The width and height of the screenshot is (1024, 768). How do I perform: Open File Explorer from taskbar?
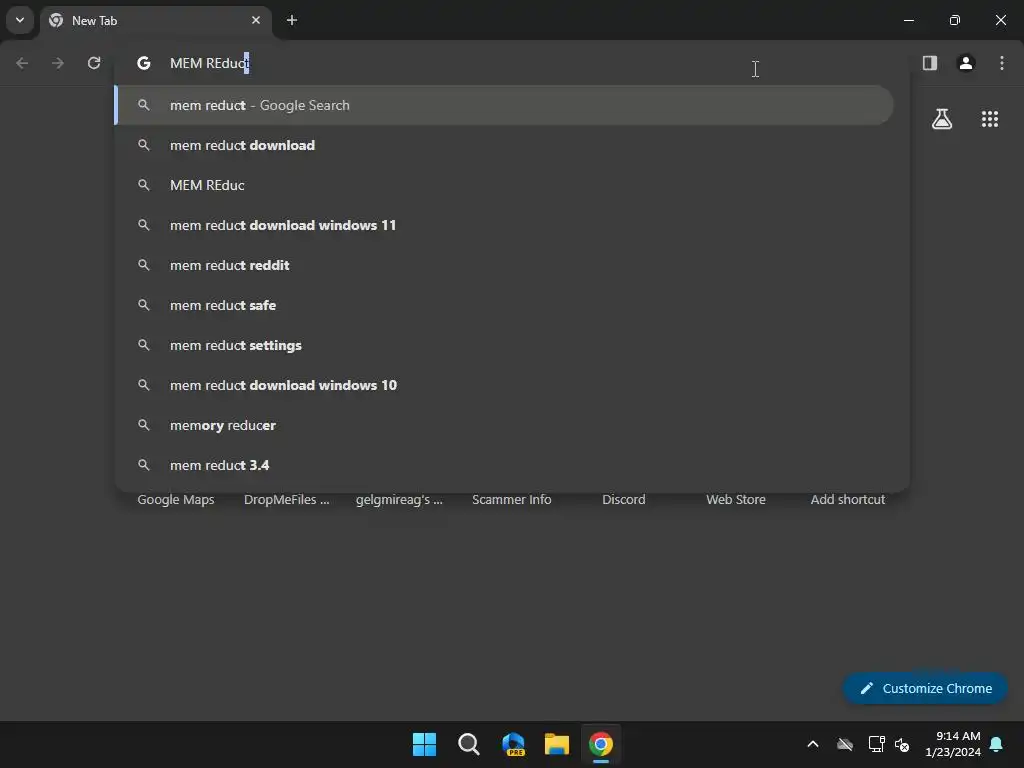[x=557, y=744]
